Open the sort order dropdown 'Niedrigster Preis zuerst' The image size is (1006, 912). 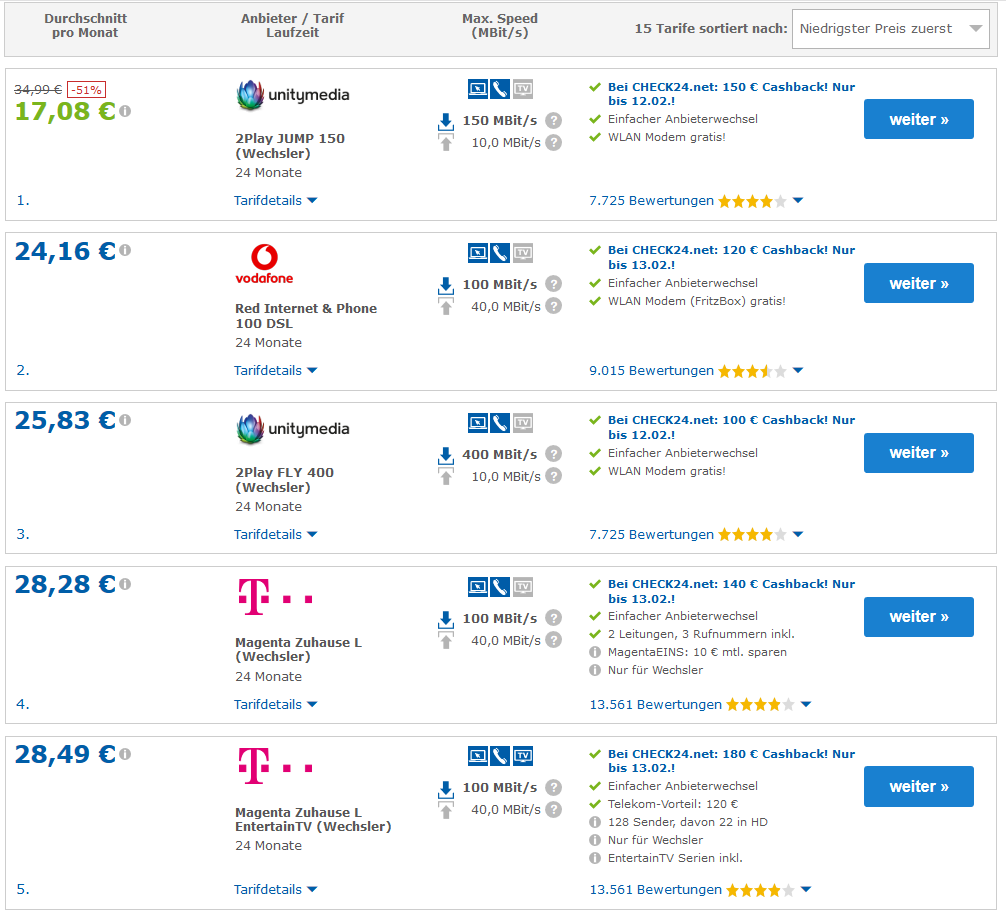pos(891,29)
